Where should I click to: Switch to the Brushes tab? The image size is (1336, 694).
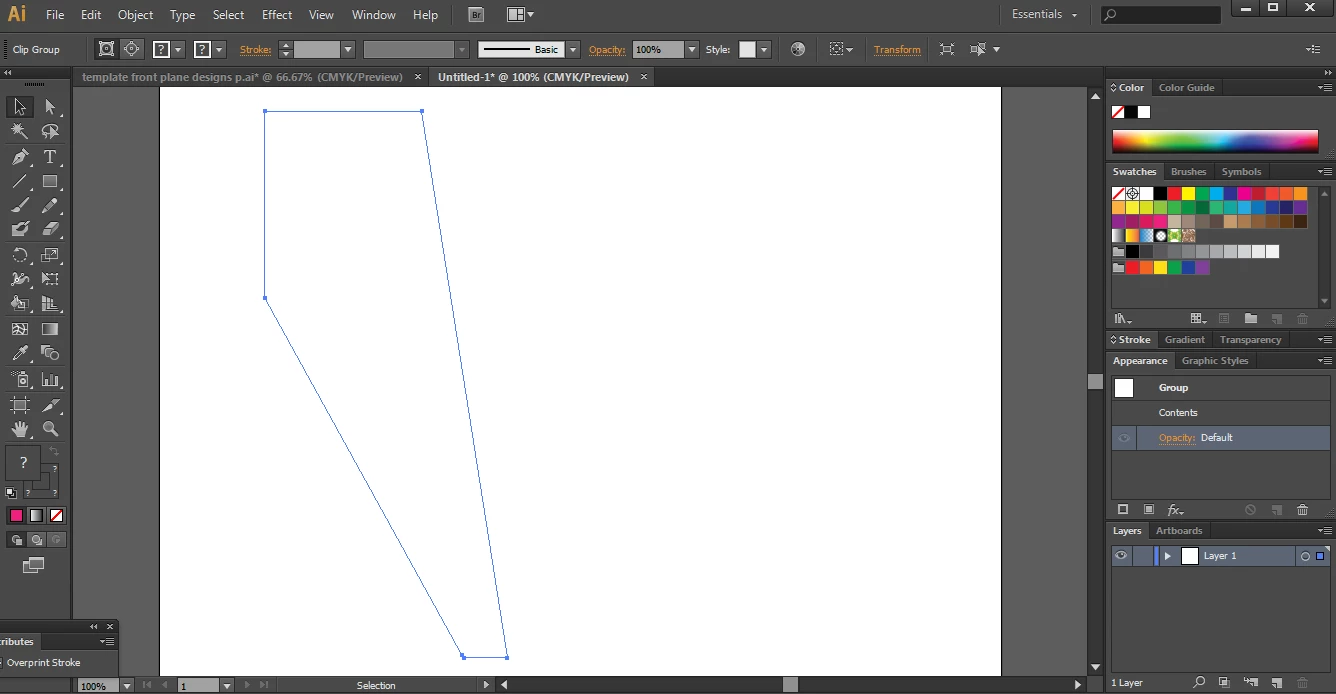coord(1188,172)
